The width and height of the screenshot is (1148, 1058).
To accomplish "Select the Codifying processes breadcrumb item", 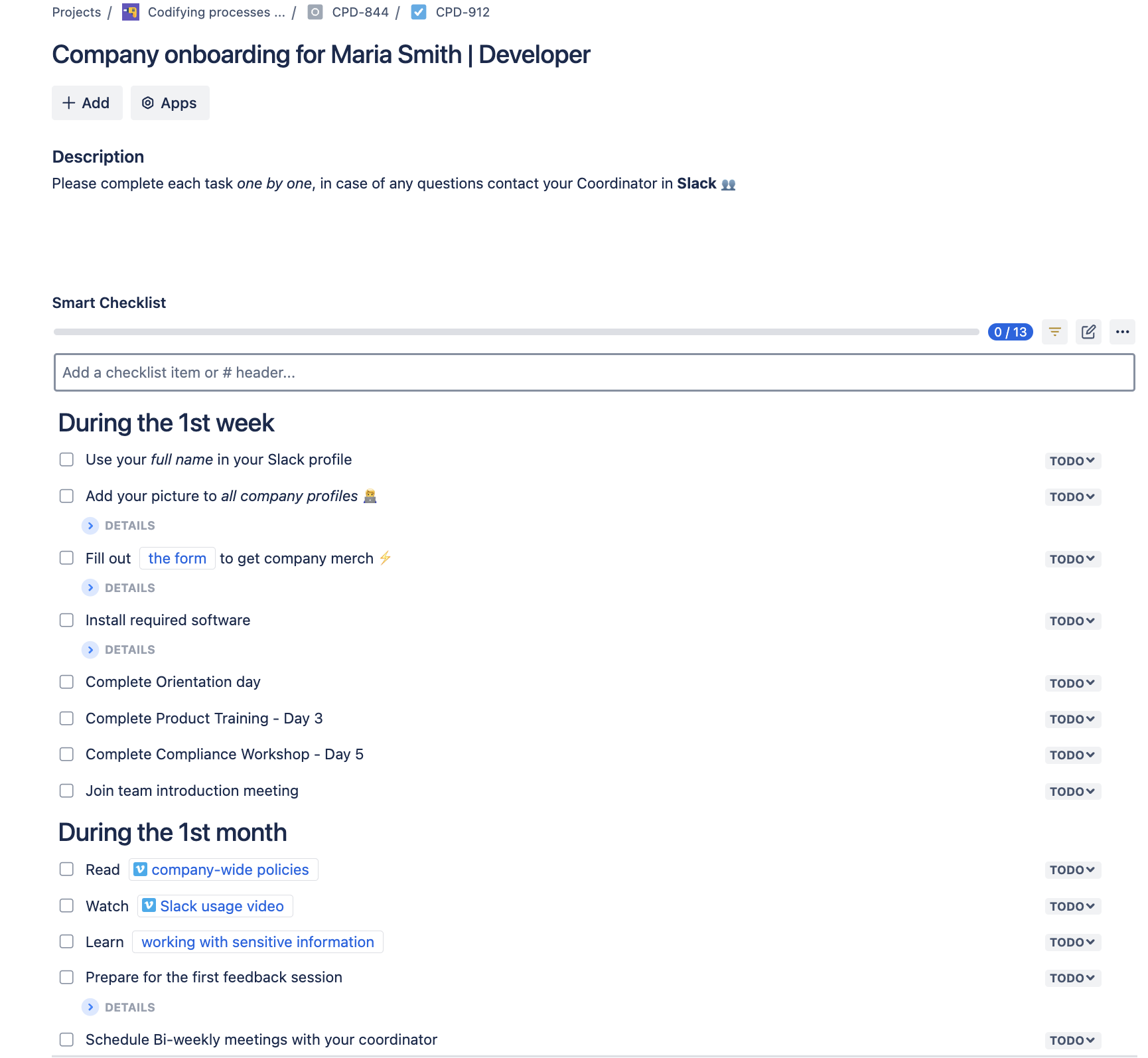I will pyautogui.click(x=216, y=12).
